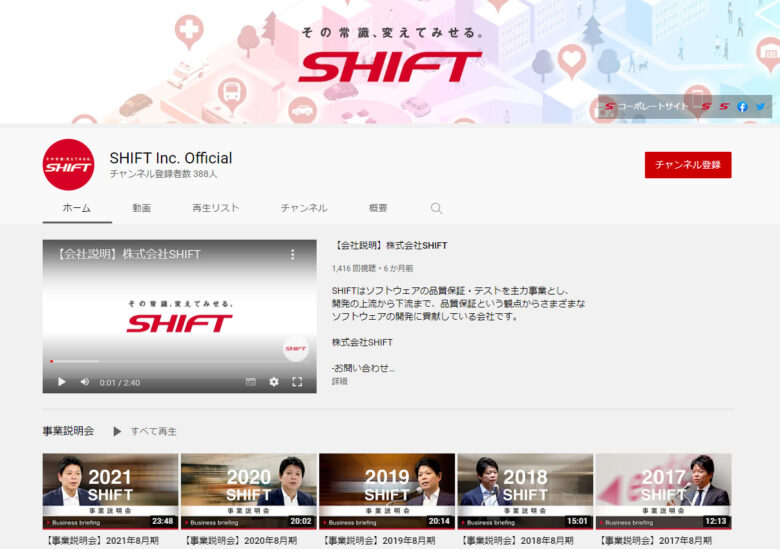Click 【事業説明会】2020年8月期 title
Screen dimensions: 780x549
click(239, 541)
